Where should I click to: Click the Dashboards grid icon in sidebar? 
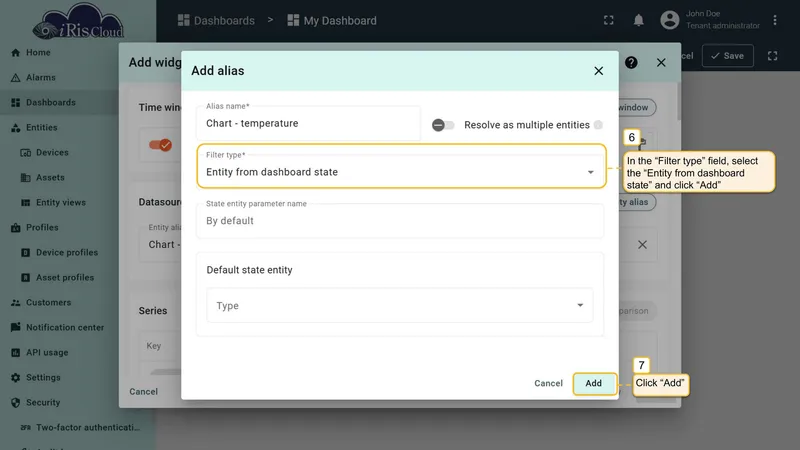point(16,103)
